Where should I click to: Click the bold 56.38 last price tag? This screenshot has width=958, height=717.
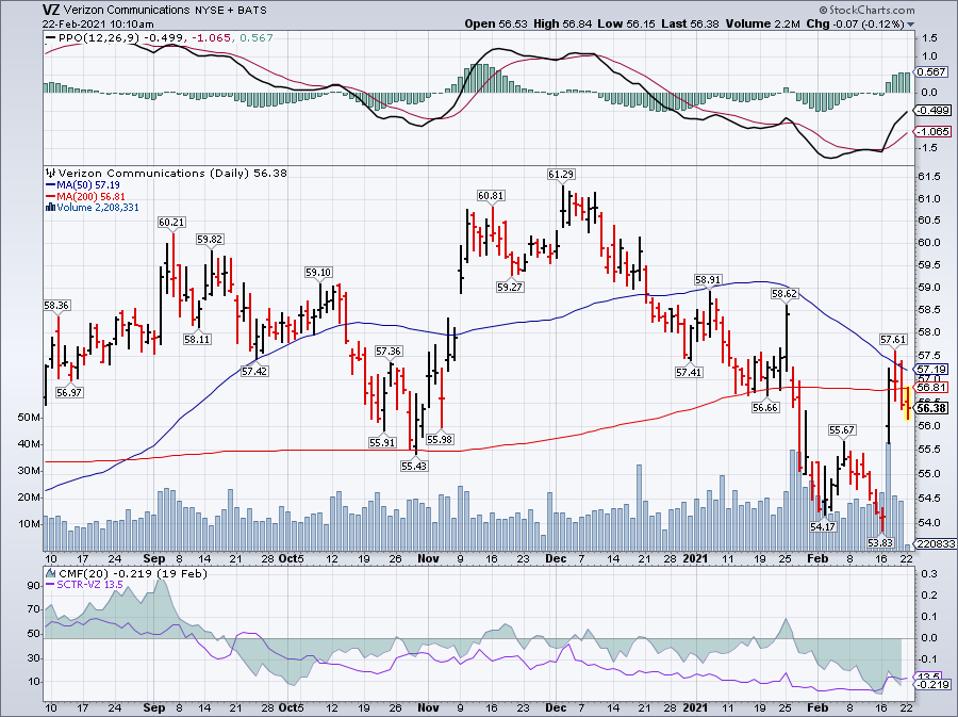932,408
